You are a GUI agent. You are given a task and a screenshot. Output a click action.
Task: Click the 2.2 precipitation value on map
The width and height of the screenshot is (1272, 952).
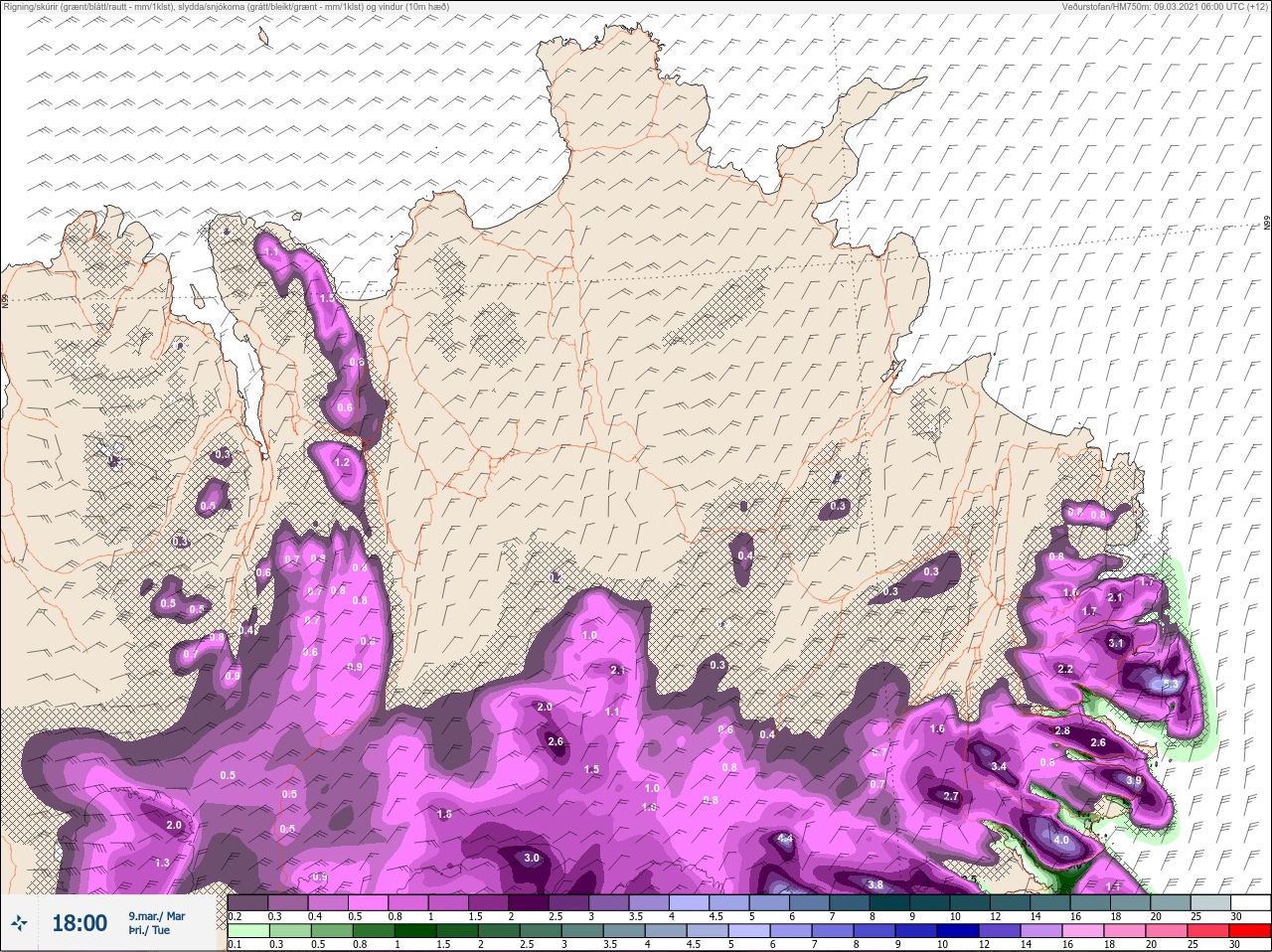1065,669
